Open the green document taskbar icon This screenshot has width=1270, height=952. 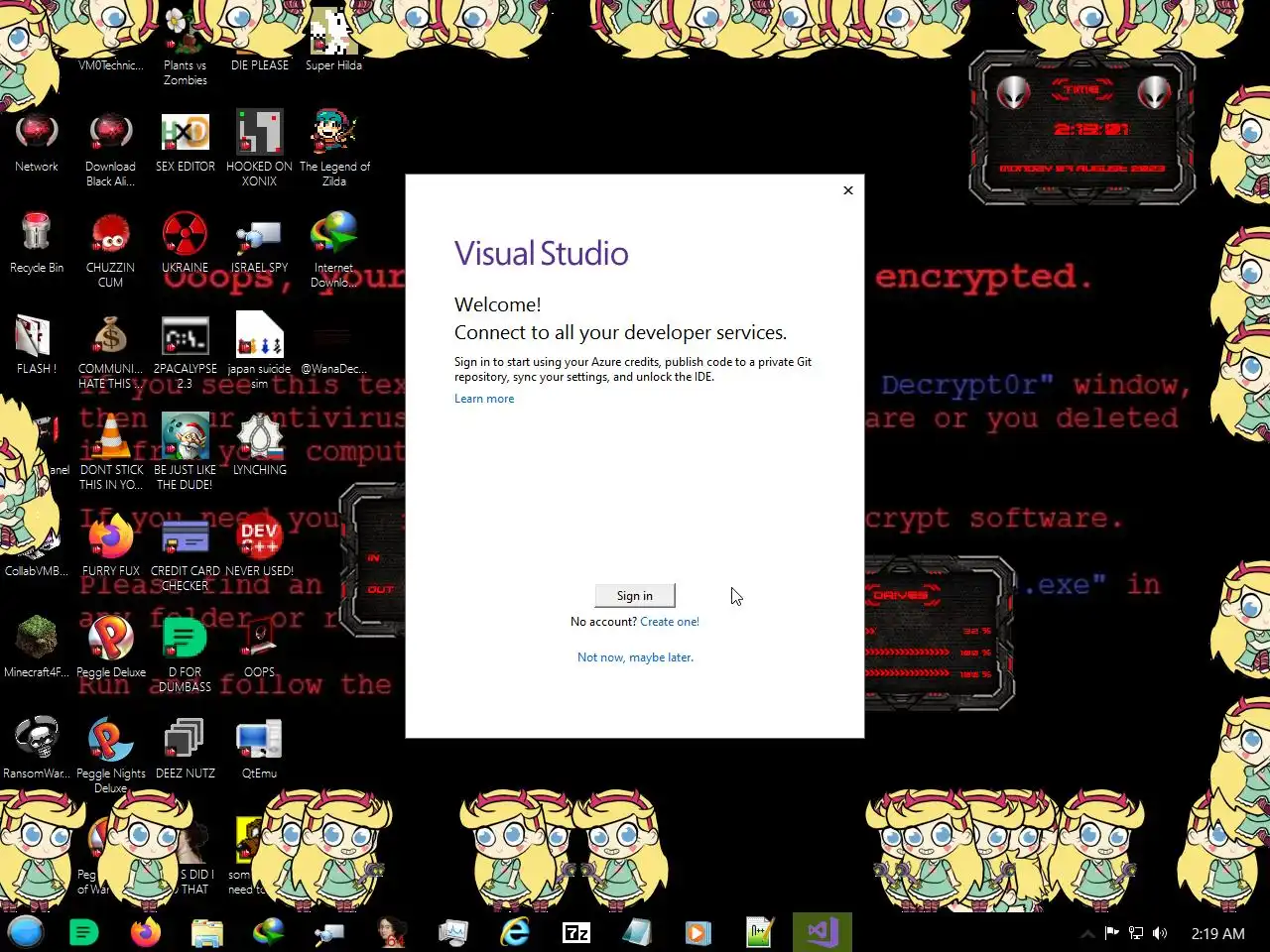coord(84,932)
